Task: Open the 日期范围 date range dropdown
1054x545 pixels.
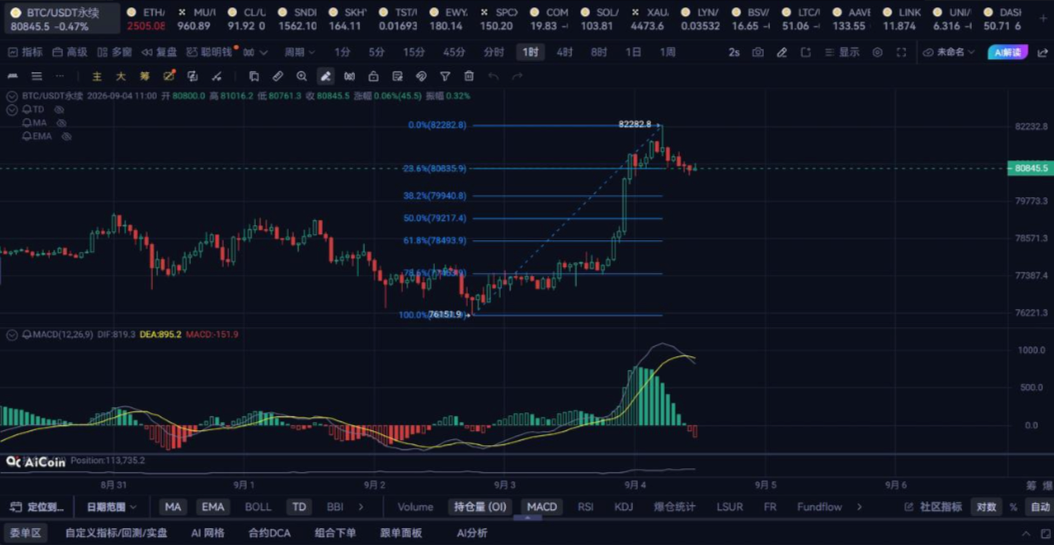Action: coord(112,507)
